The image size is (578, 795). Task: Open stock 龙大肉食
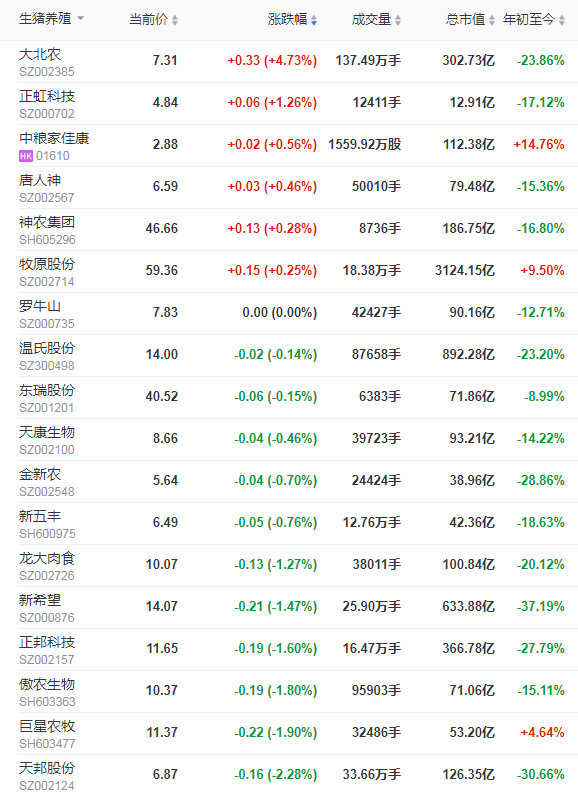47,559
